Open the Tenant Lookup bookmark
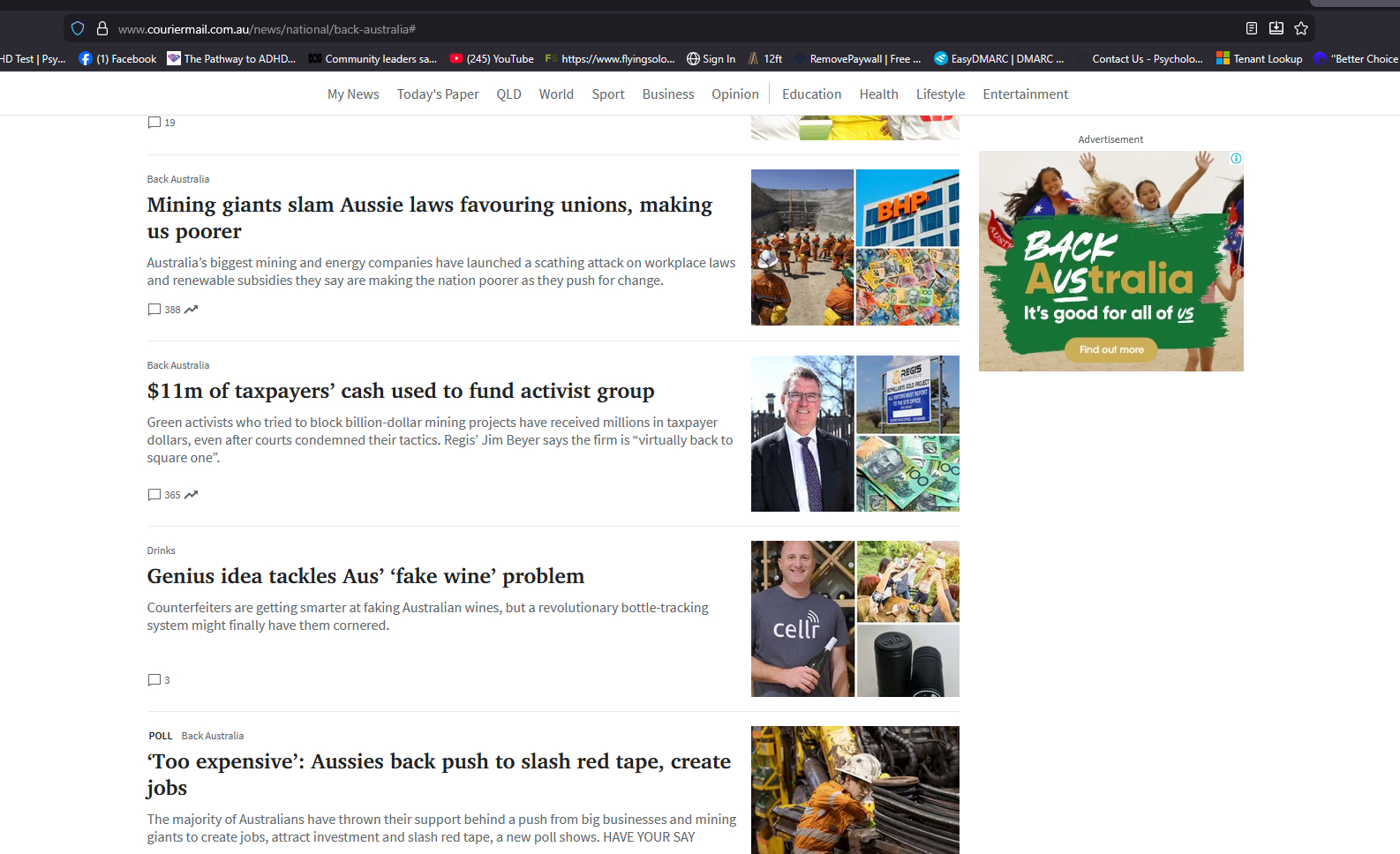Viewport: 1400px width, 854px height. tap(1259, 59)
